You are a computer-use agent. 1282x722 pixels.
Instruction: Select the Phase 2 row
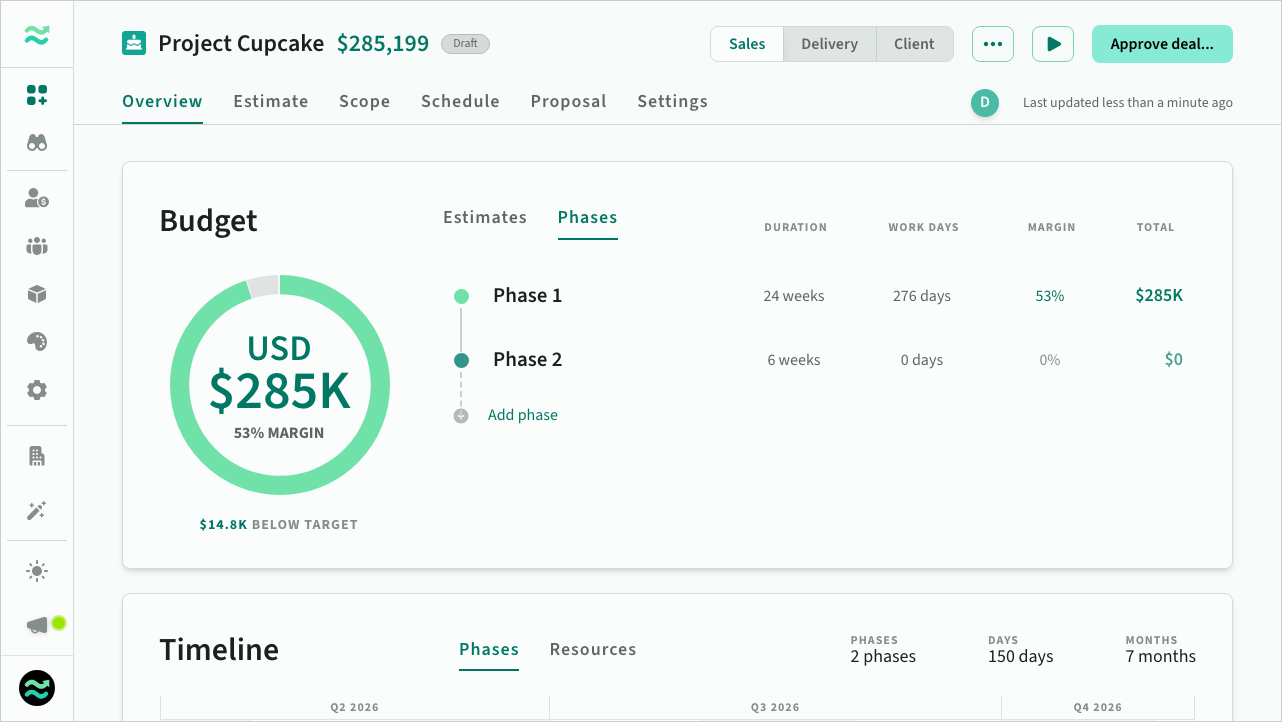coord(527,360)
